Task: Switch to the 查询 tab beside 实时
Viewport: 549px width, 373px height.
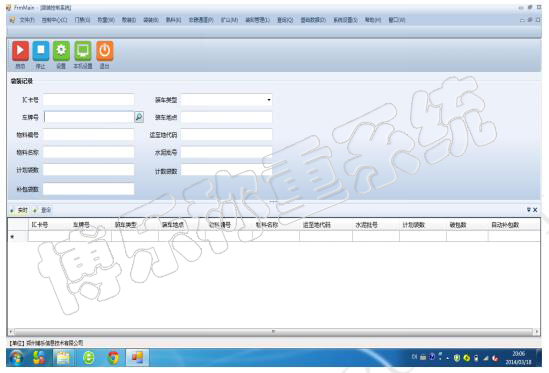Action: point(46,210)
